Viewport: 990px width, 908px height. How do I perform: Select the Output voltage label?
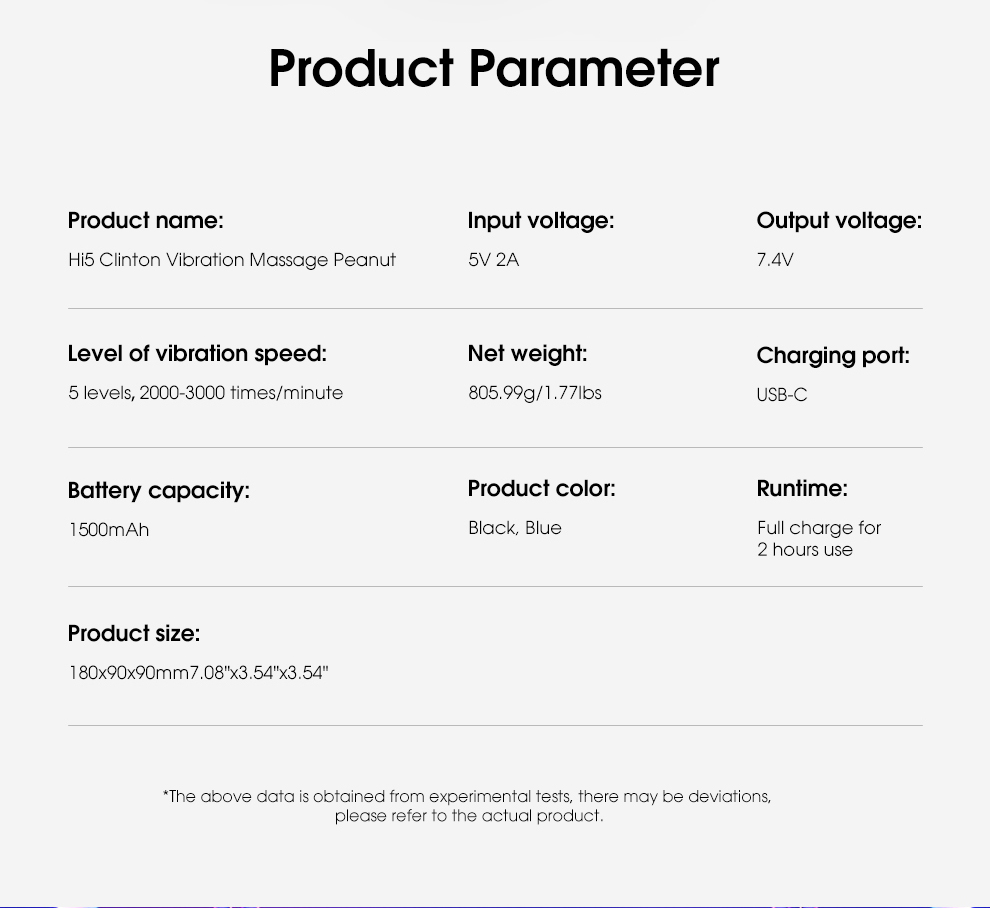coord(839,220)
